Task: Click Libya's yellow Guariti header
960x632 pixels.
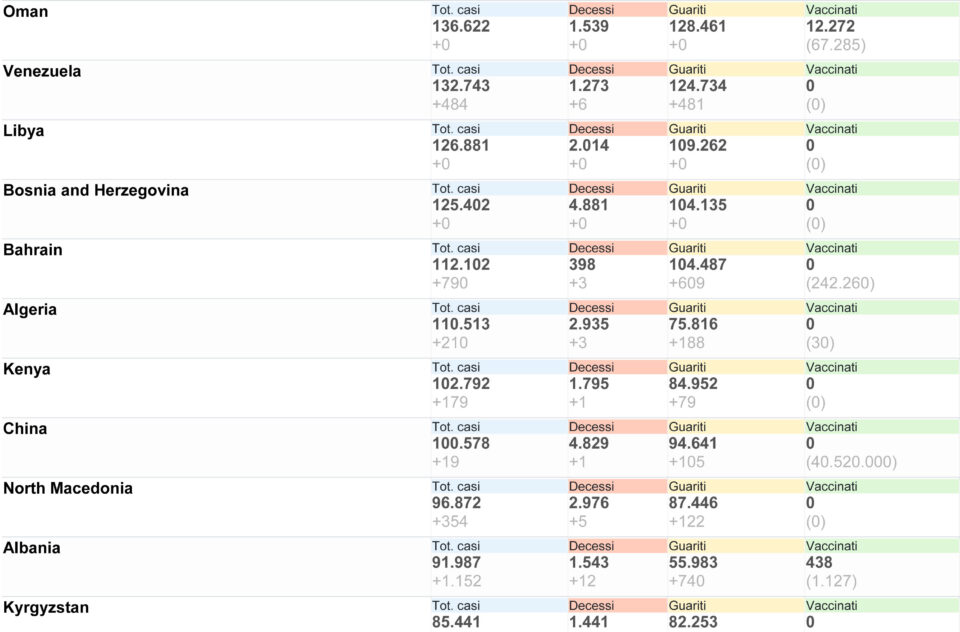Action: click(735, 129)
